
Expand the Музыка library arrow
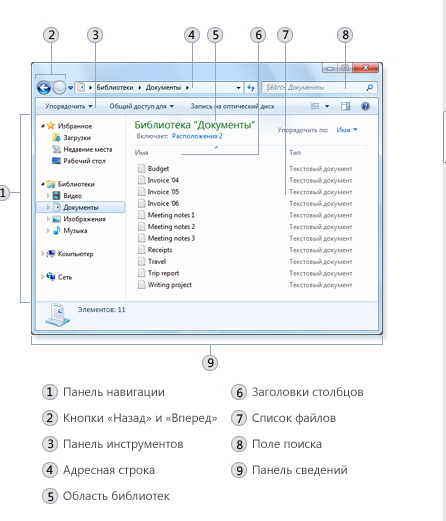point(48,231)
